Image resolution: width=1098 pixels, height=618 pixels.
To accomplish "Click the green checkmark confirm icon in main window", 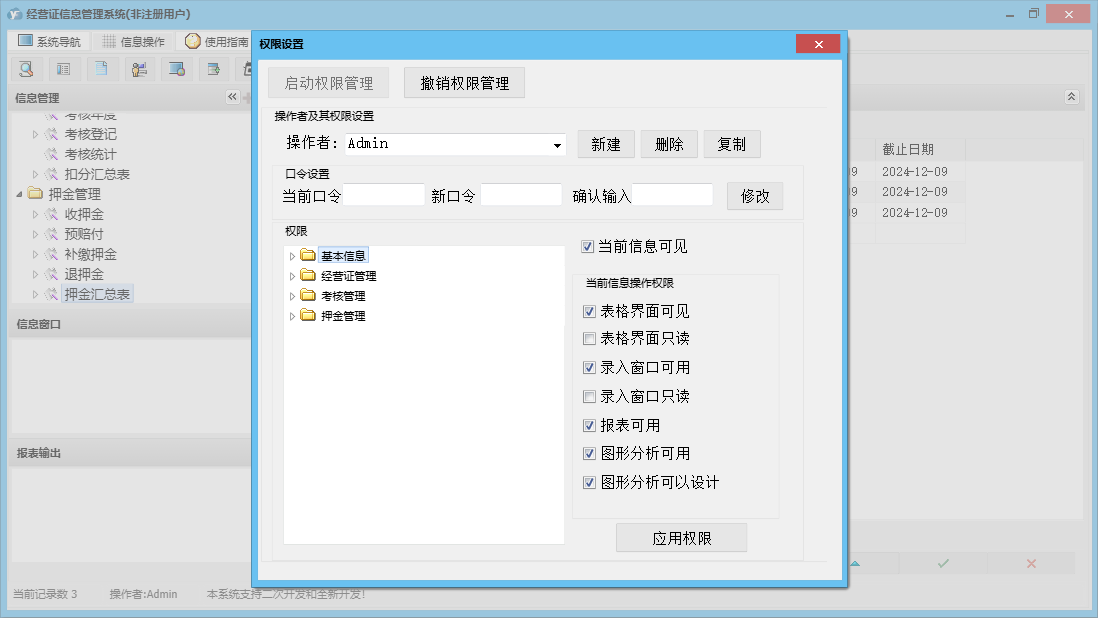I will [943, 563].
